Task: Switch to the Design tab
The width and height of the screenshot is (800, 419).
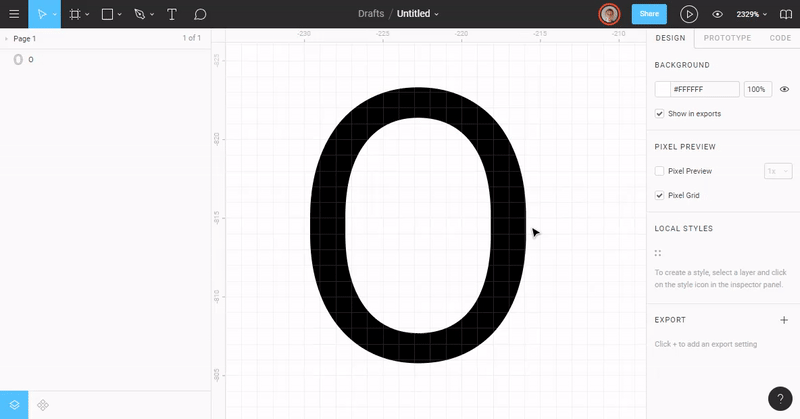Action: click(x=670, y=38)
